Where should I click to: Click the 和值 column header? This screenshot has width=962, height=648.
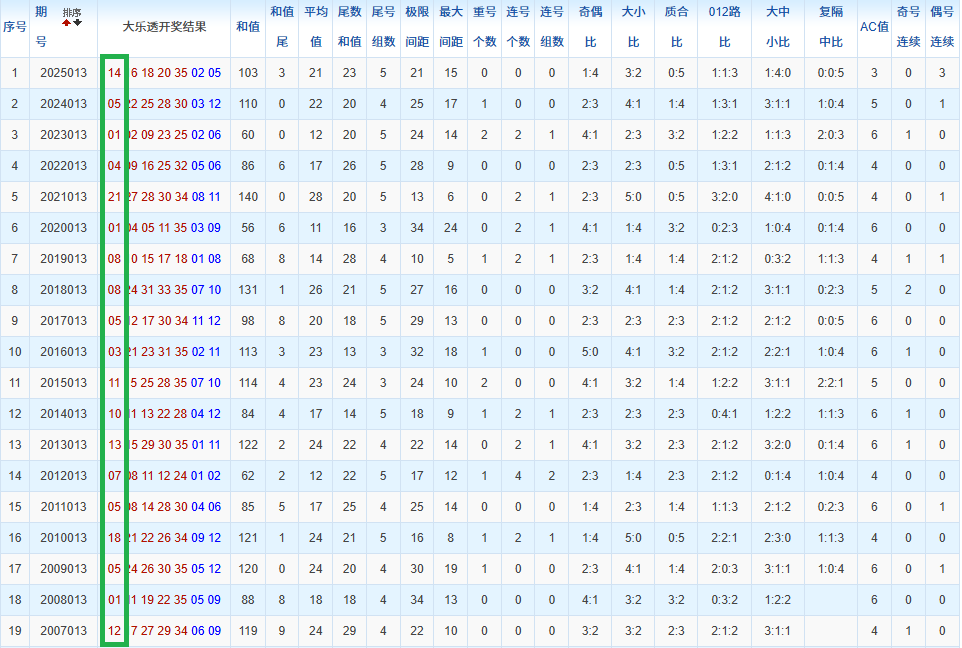248,27
